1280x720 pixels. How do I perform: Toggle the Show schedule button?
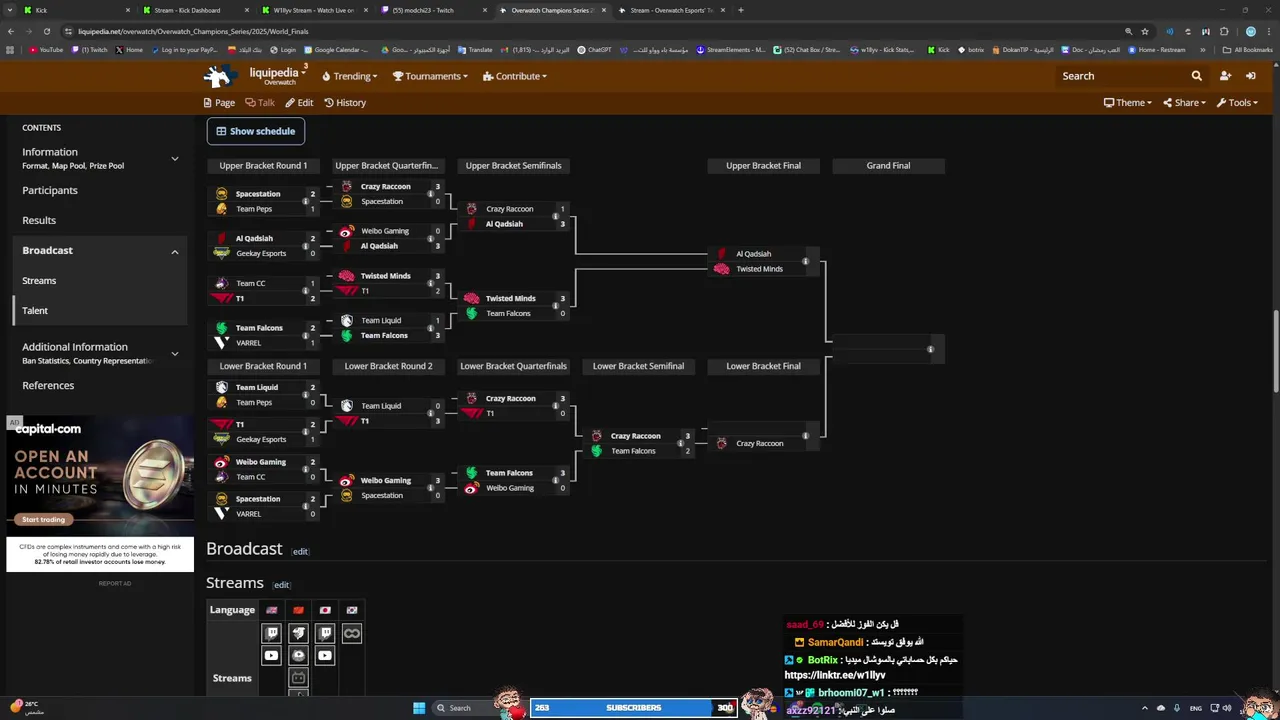tap(255, 131)
